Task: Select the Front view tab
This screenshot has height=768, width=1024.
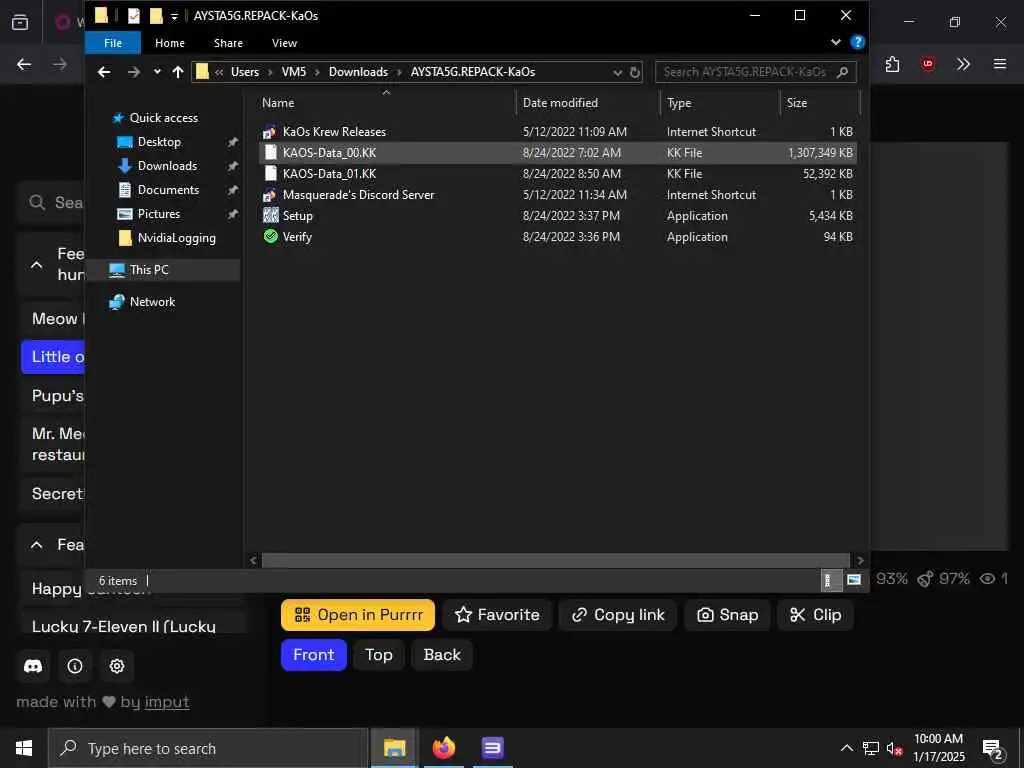Action: pyautogui.click(x=313, y=654)
